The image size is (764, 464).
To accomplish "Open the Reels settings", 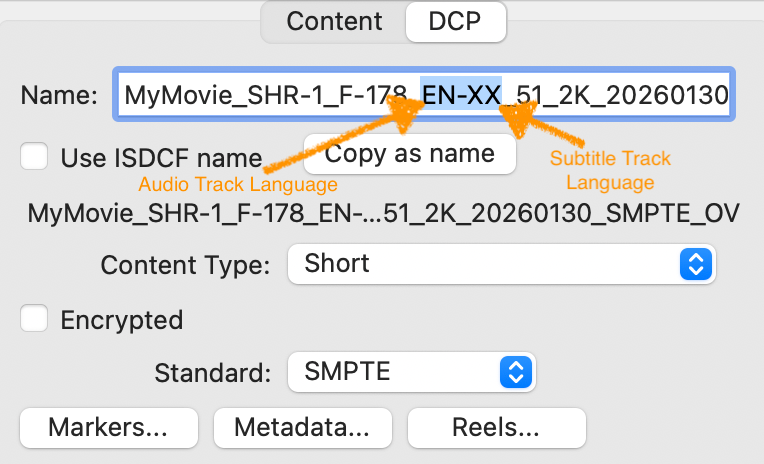I will pos(496,428).
